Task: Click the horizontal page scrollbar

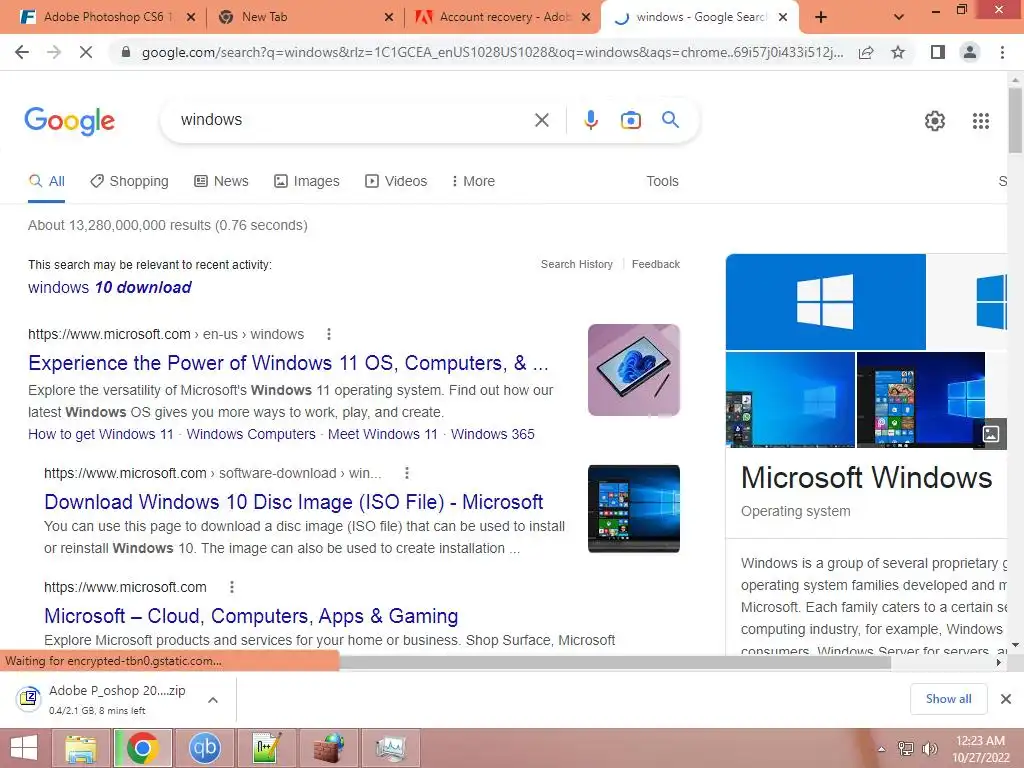Action: 615,662
